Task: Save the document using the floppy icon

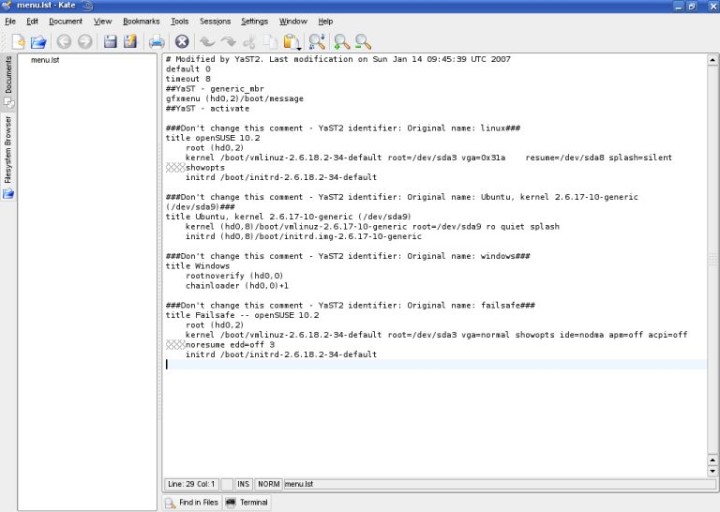Action: tap(110, 42)
